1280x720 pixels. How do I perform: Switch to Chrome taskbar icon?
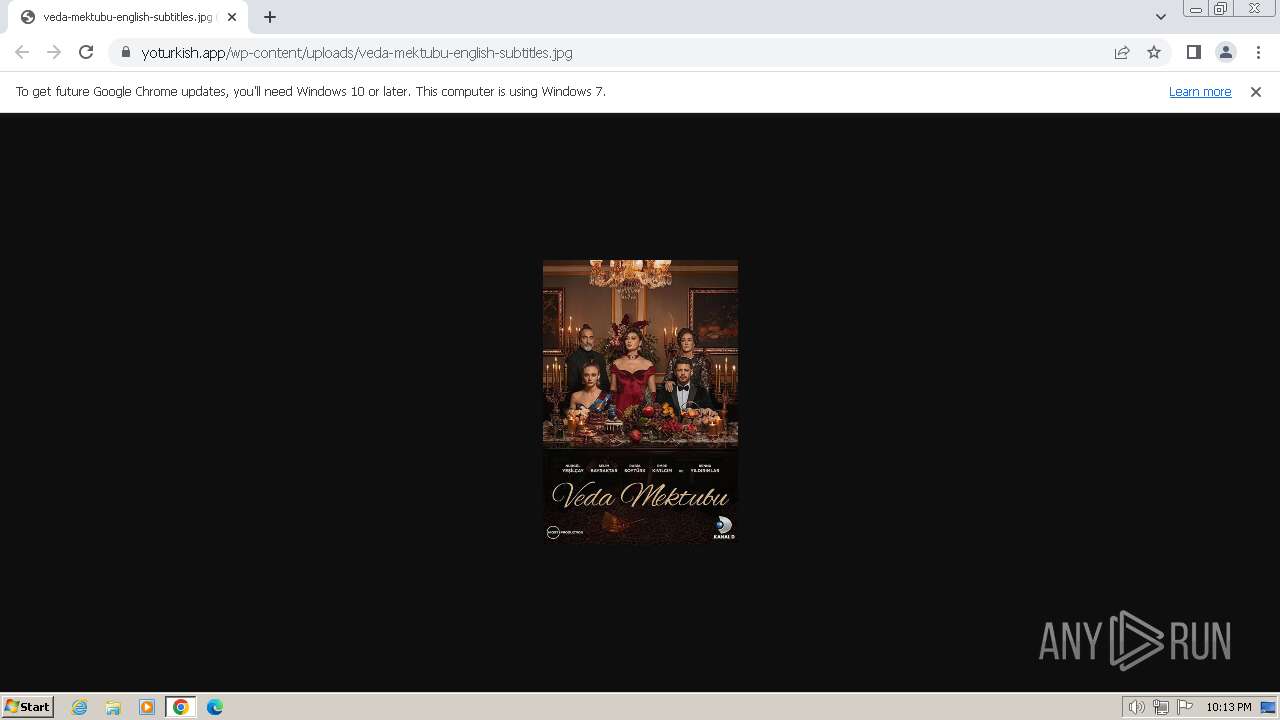(181, 707)
